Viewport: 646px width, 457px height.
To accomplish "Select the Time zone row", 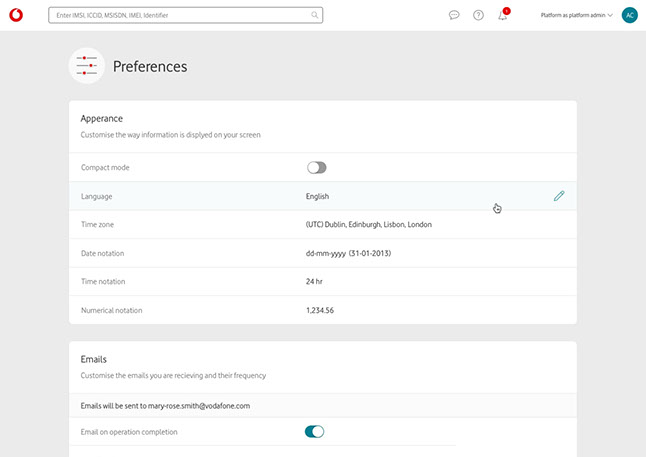I will pyautogui.click(x=322, y=225).
